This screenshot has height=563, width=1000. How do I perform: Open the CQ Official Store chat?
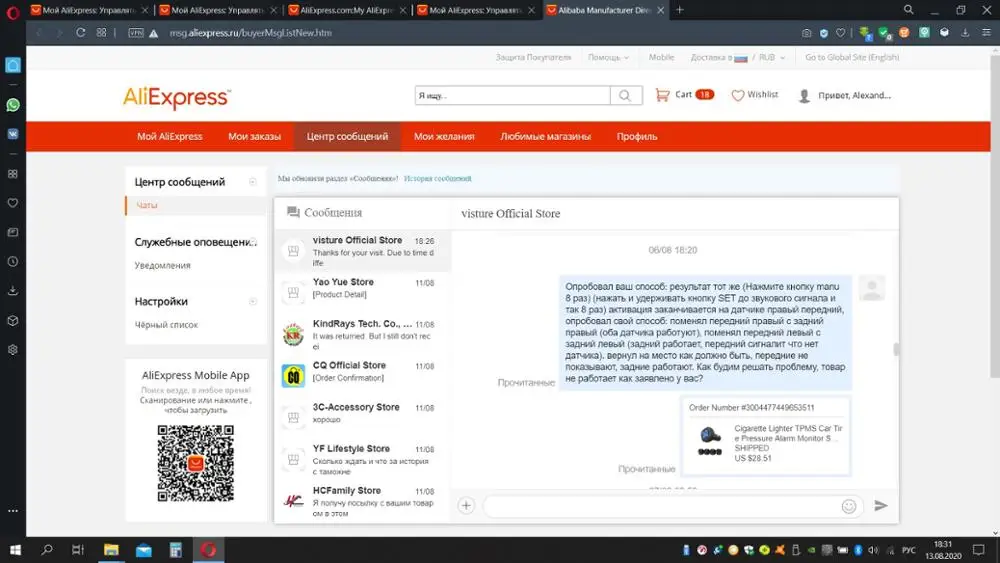pos(362,376)
